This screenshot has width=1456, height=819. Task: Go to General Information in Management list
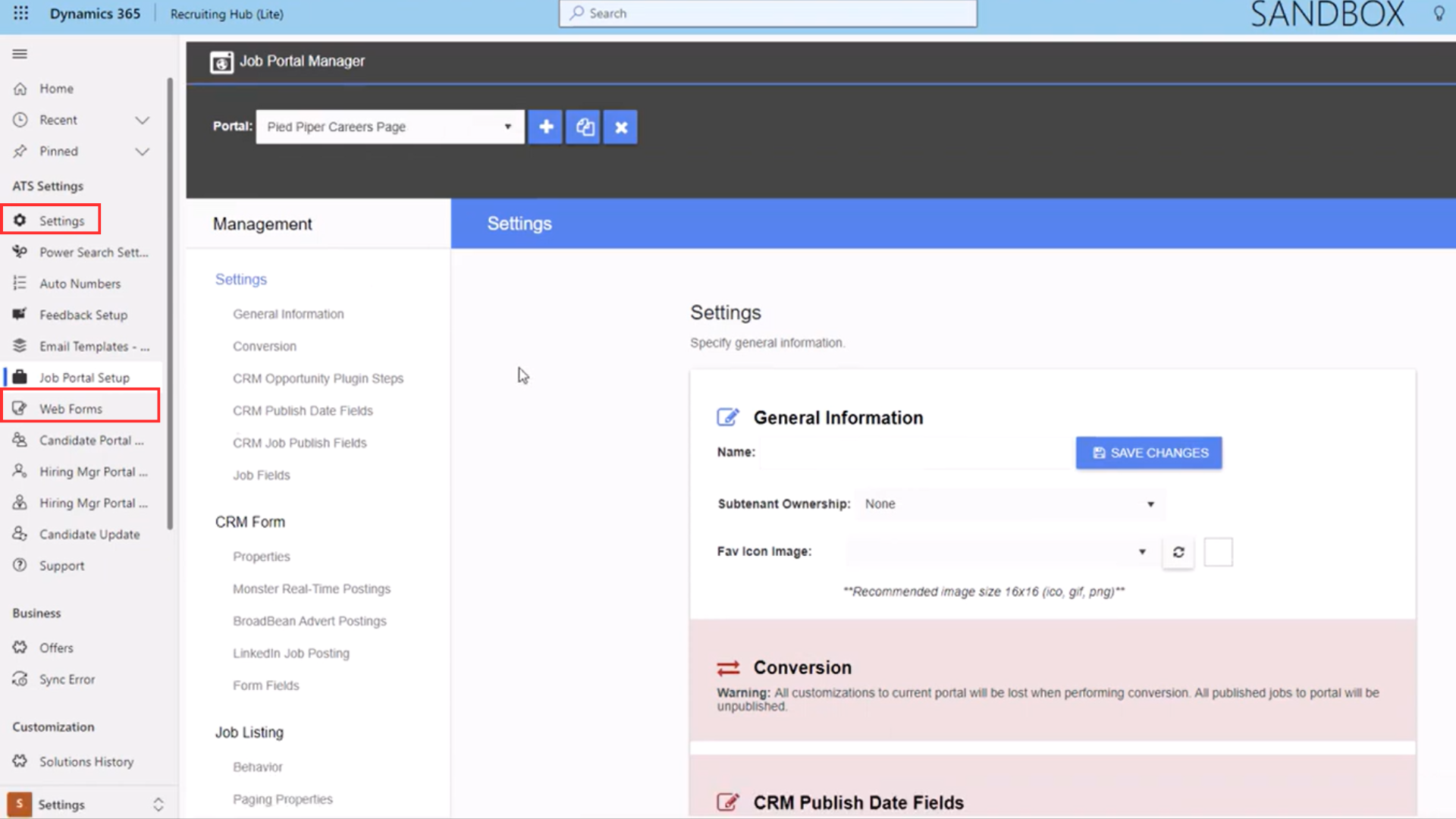[x=288, y=314]
